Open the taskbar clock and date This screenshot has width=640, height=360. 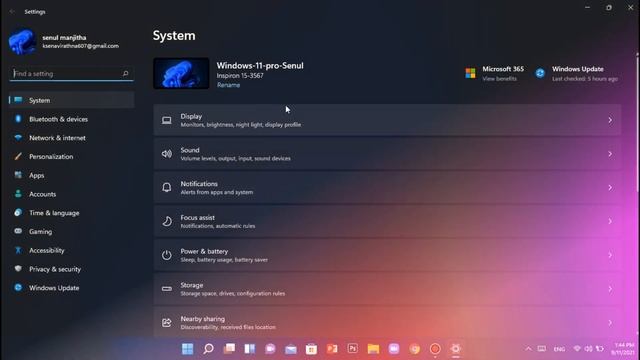coord(623,349)
